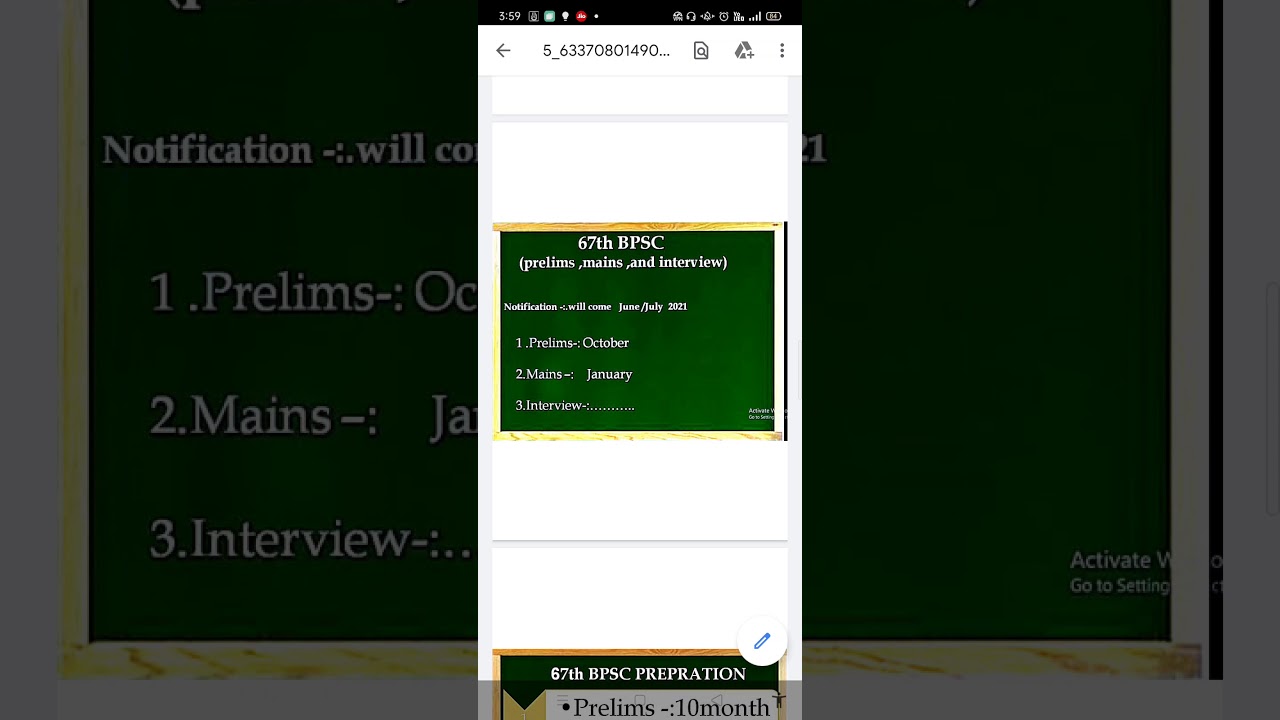Click the '67th BPSC' slide heading
Image resolution: width=1280 pixels, height=720 pixels.
[621, 243]
